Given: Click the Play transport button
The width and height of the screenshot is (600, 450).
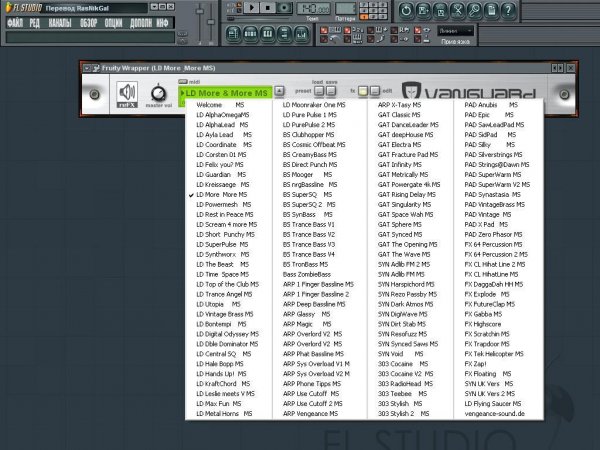Looking at the screenshot, I should coord(251,8).
